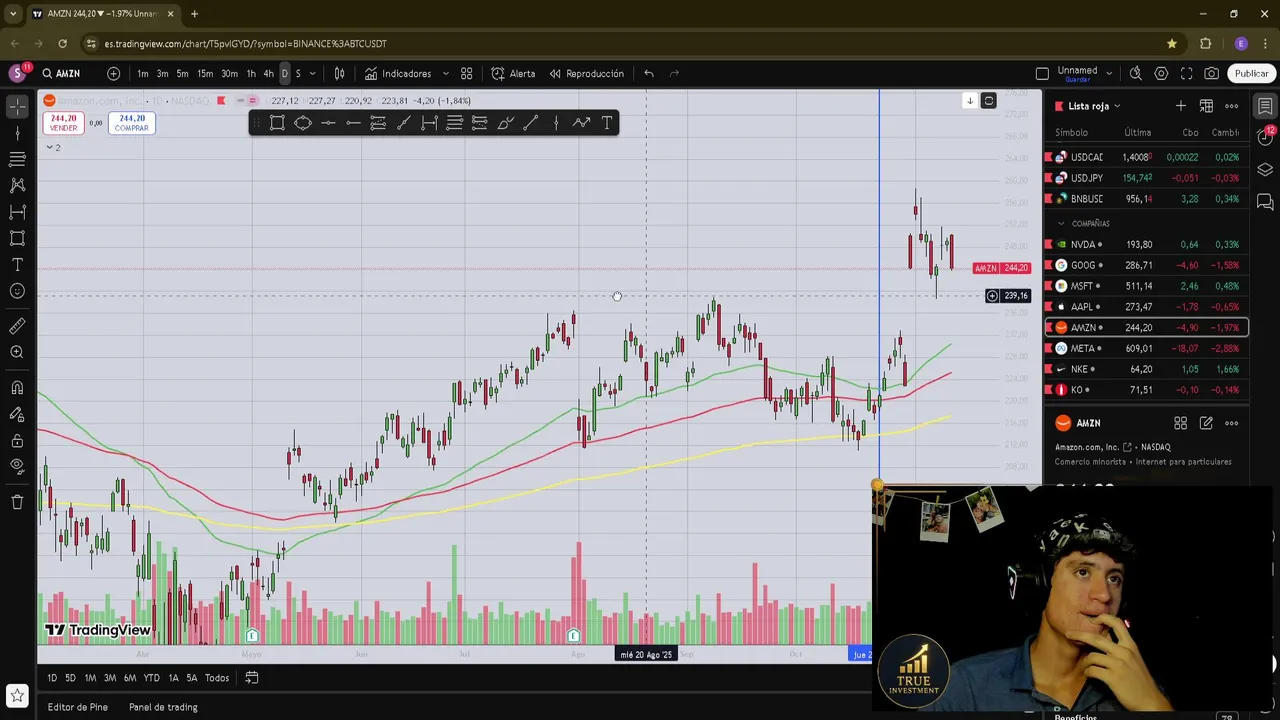Image resolution: width=1280 pixels, height=720 pixels.
Task: Pick the zigzag path drawing tool
Action: click(581, 123)
